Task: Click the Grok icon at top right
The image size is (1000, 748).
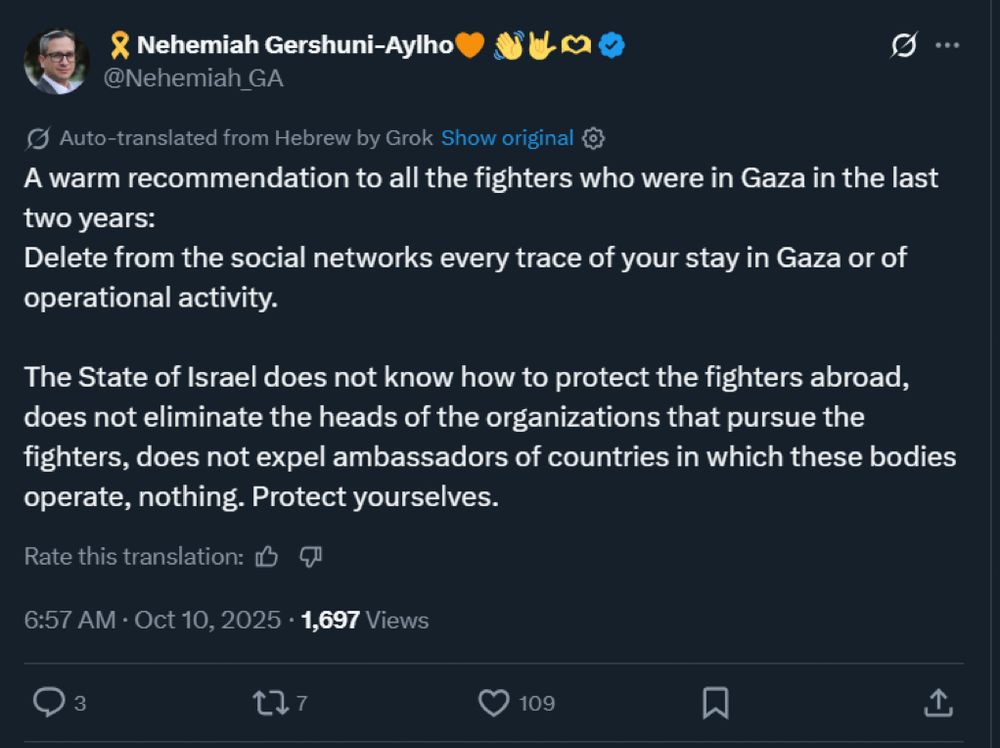Action: [x=904, y=45]
